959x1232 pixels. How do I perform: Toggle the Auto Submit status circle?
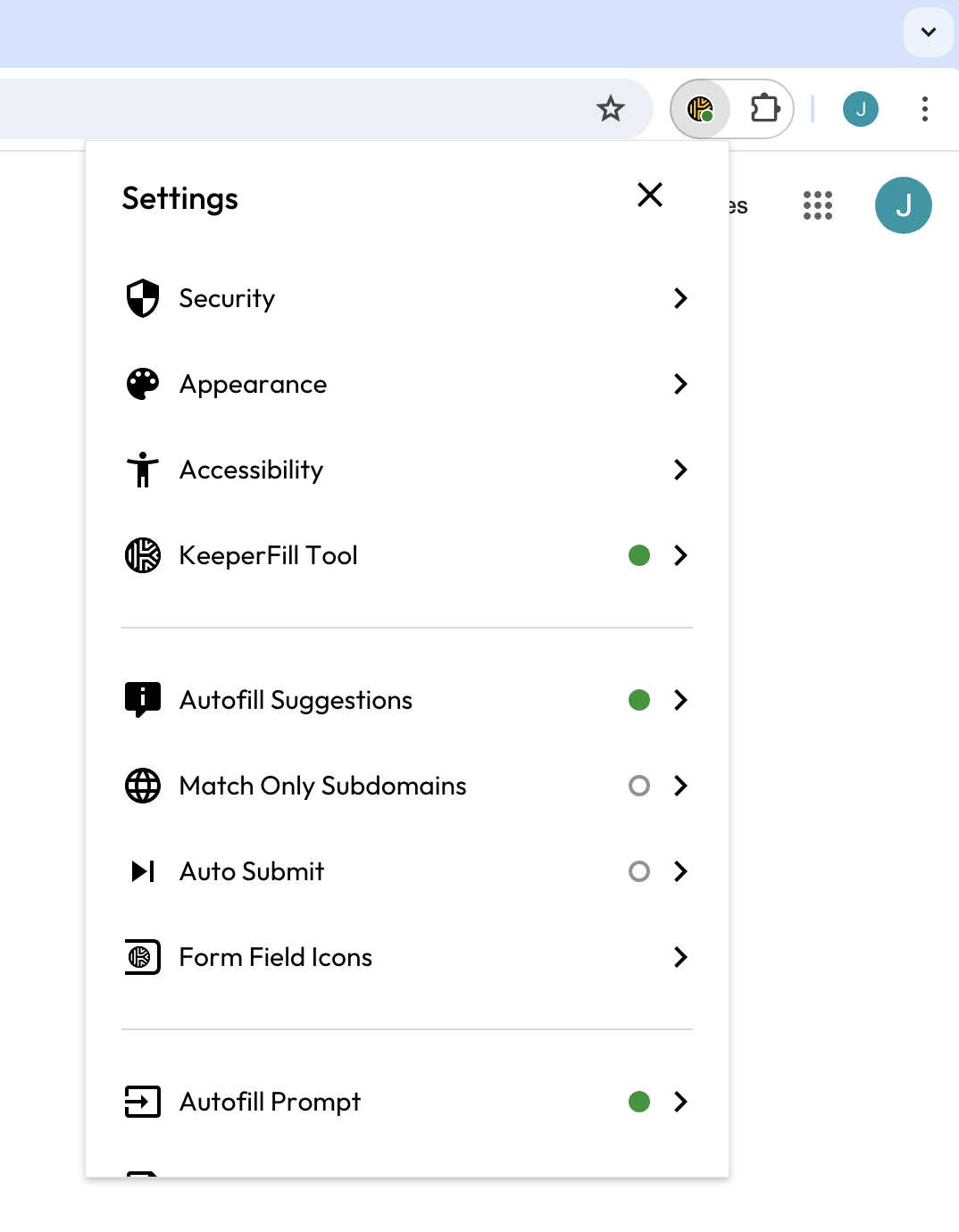click(639, 871)
